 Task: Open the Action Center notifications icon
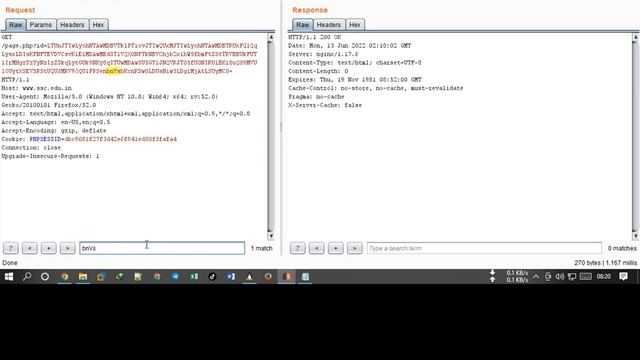click(x=623, y=277)
